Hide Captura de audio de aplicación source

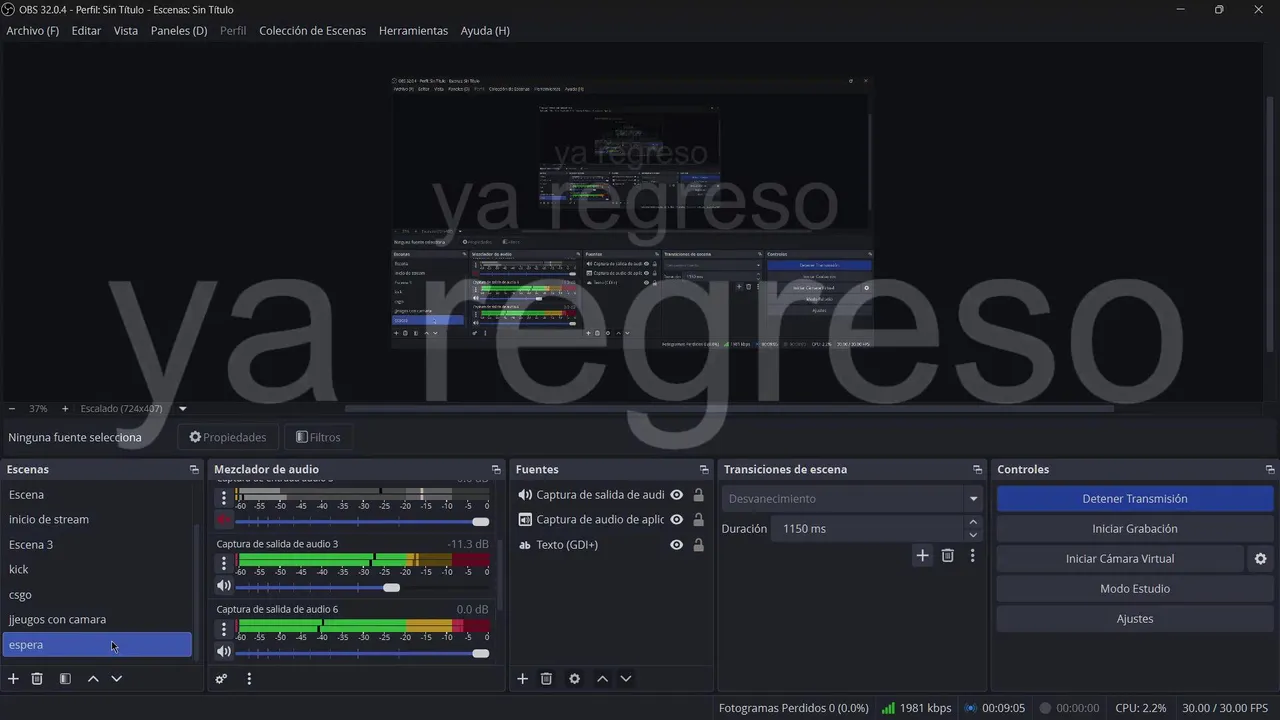click(x=677, y=520)
